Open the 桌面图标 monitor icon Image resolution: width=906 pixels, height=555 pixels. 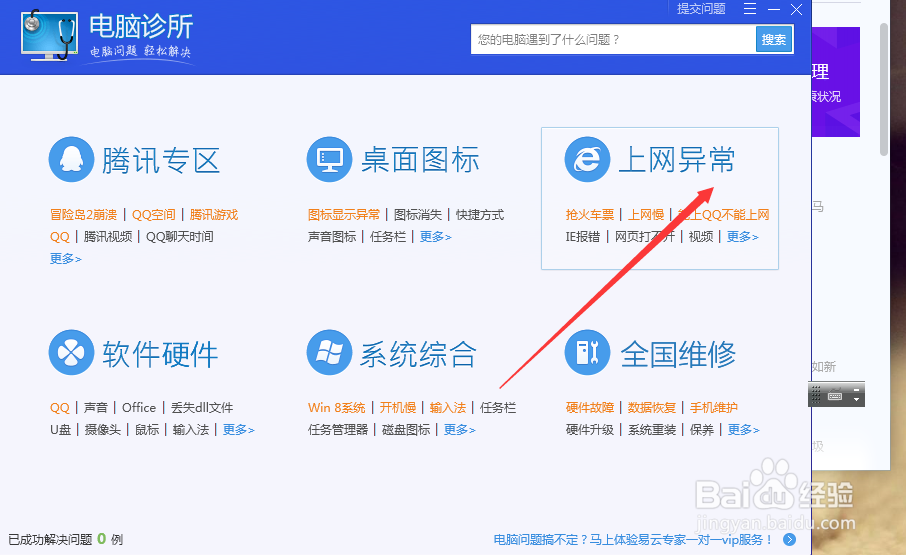pyautogui.click(x=329, y=159)
